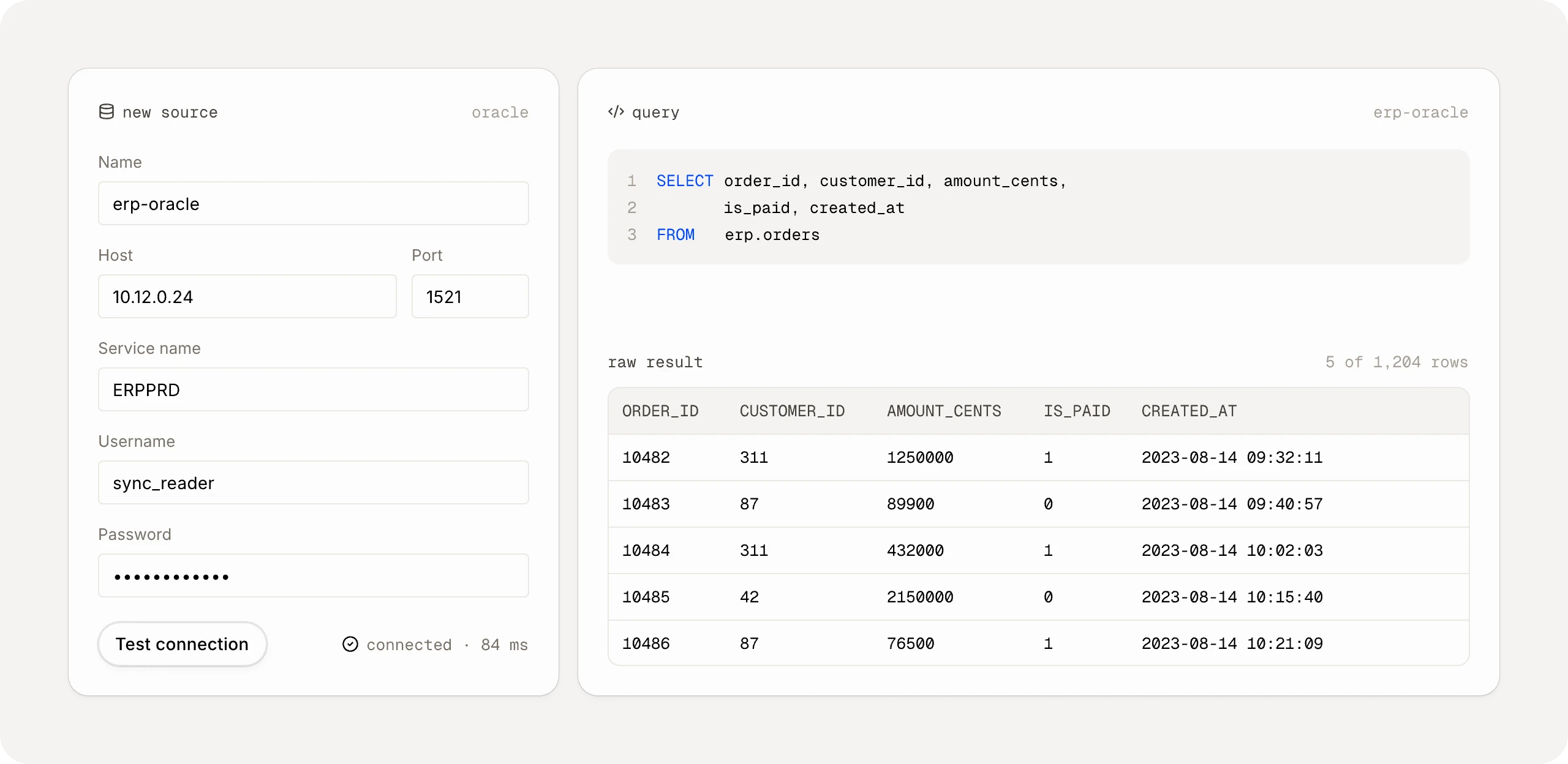Click the connected checkmark status icon
This screenshot has height=764, width=1568.
click(350, 644)
